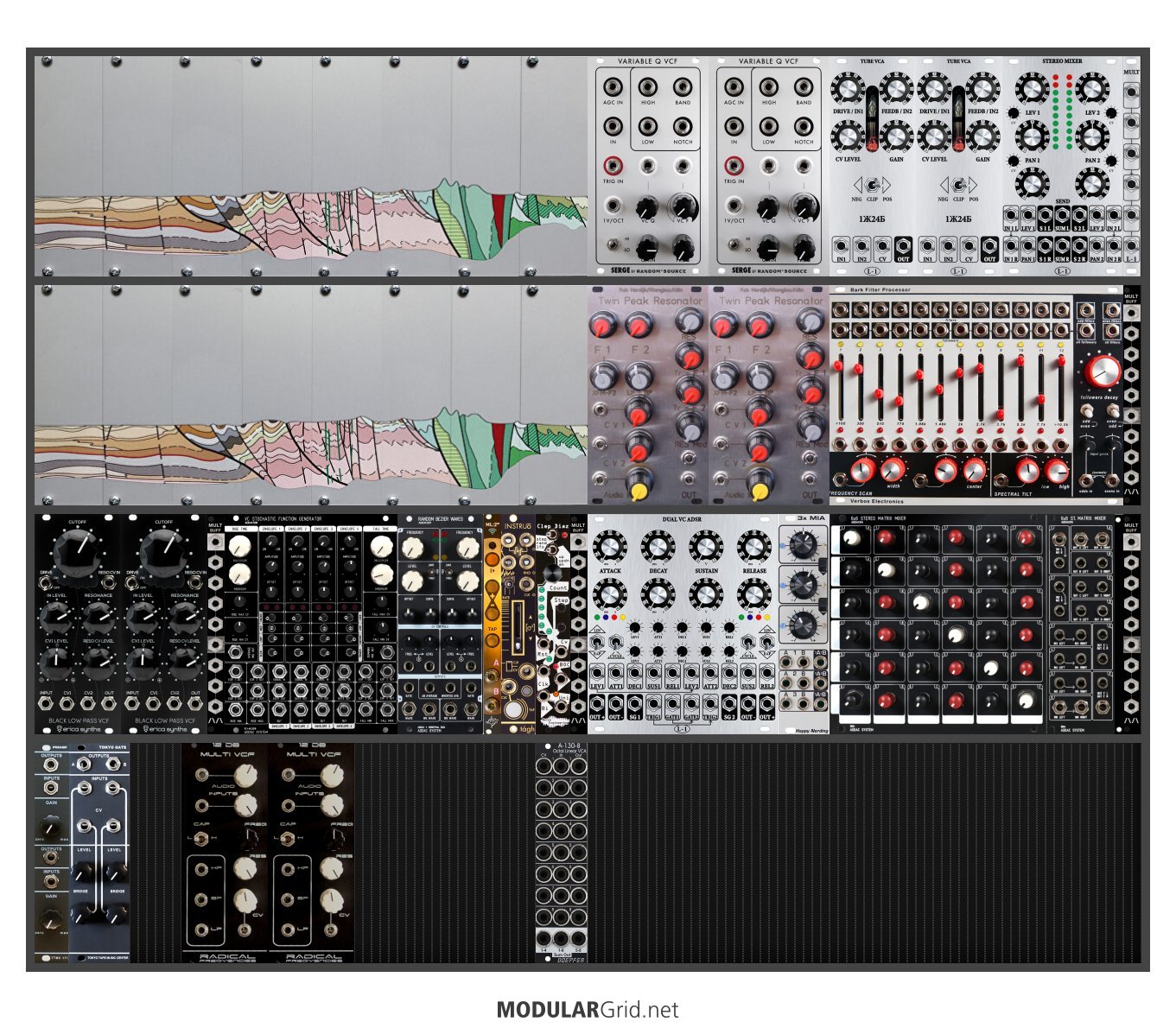
Task: Flip NEG/CLIP/POS switch on right Tube VCA
Action: pos(958,185)
